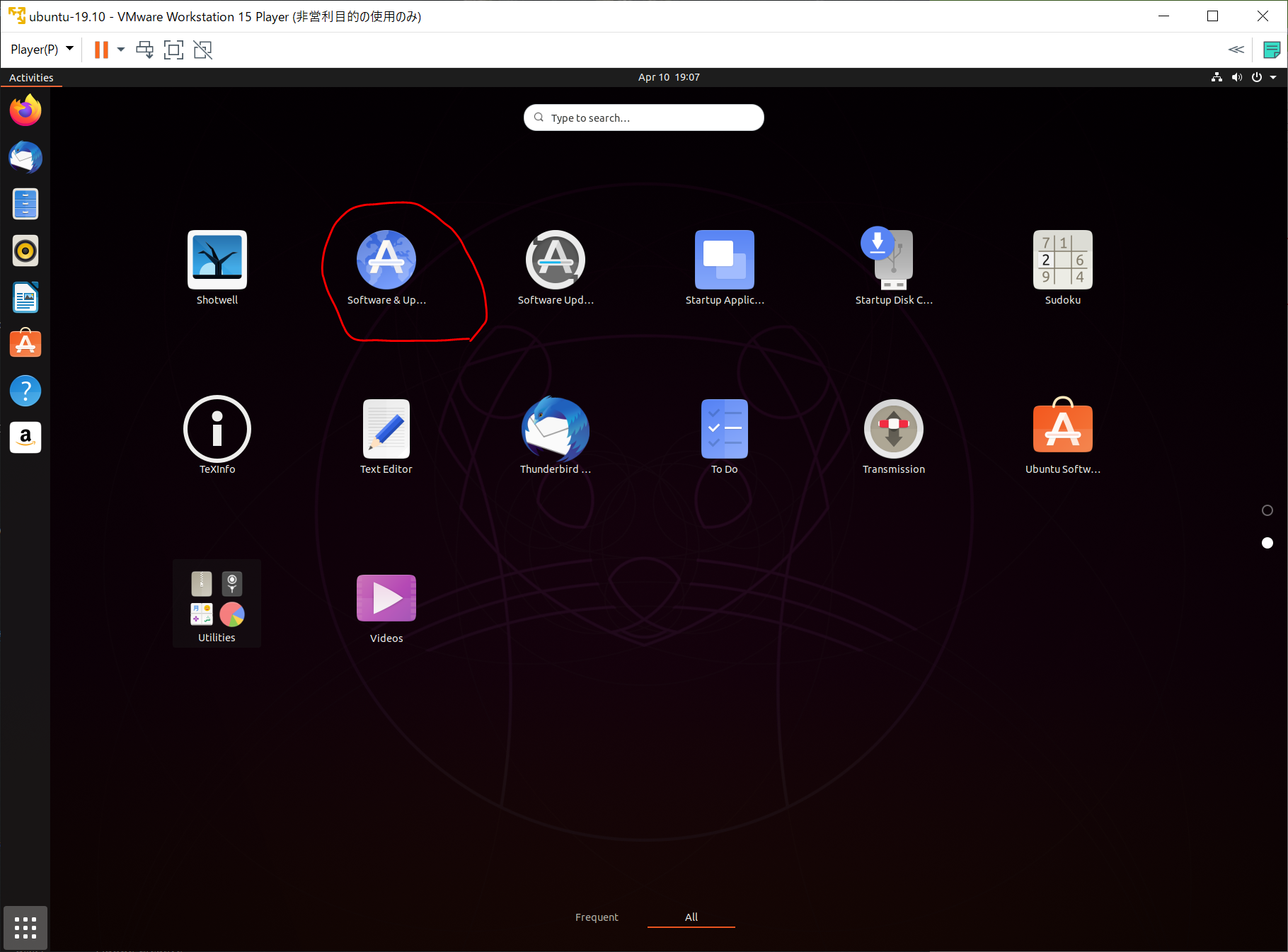Launch Transmission torrent client
1288x952 pixels.
click(894, 435)
